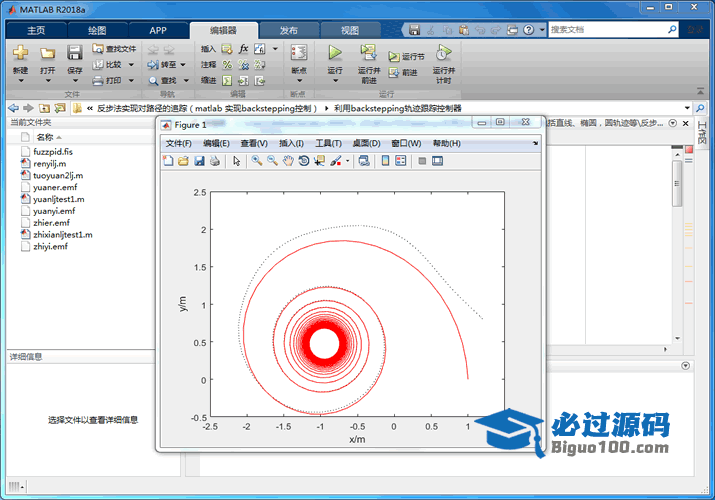The height and width of the screenshot is (500, 715).
Task: Click the smart indent icon beside 缩进
Action: (x=227, y=81)
